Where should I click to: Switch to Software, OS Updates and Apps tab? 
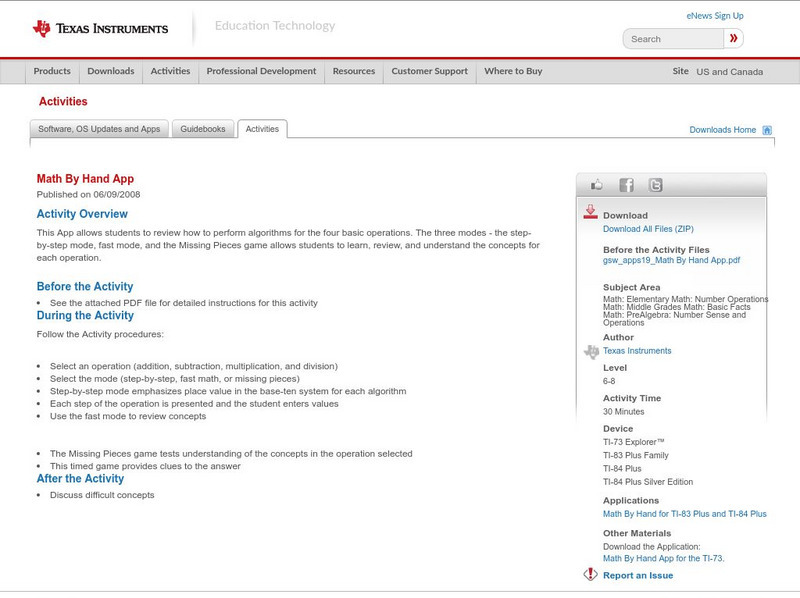click(99, 129)
